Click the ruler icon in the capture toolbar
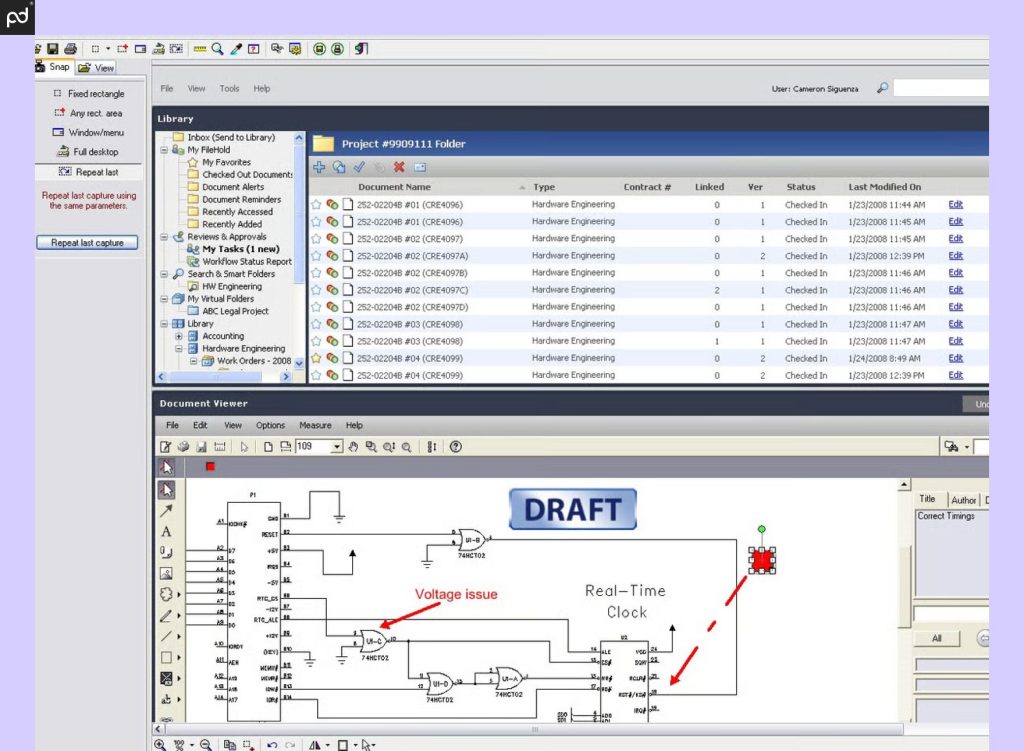The width and height of the screenshot is (1024, 751). [x=200, y=49]
